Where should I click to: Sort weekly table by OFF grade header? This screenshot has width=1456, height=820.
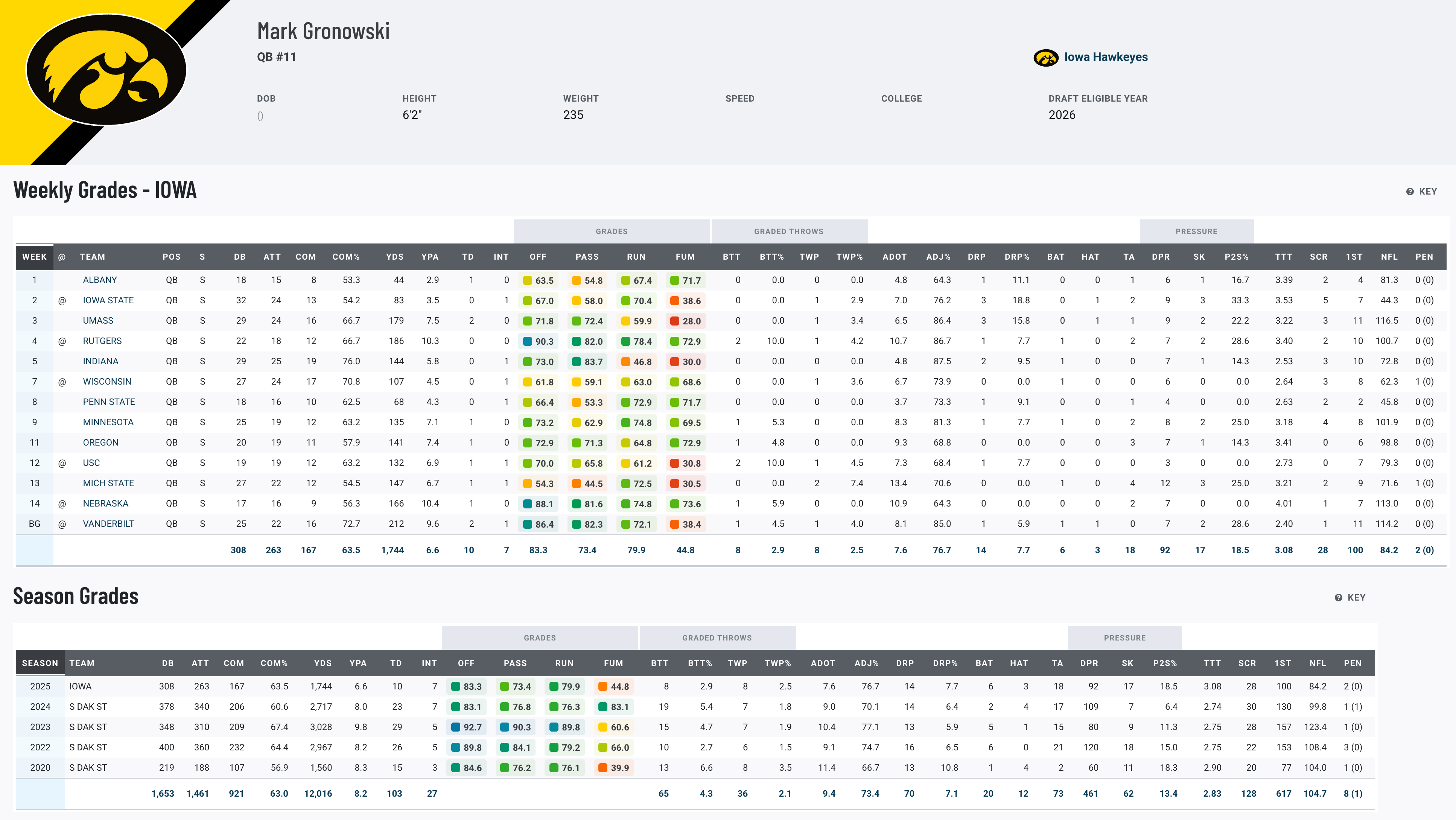click(x=537, y=257)
